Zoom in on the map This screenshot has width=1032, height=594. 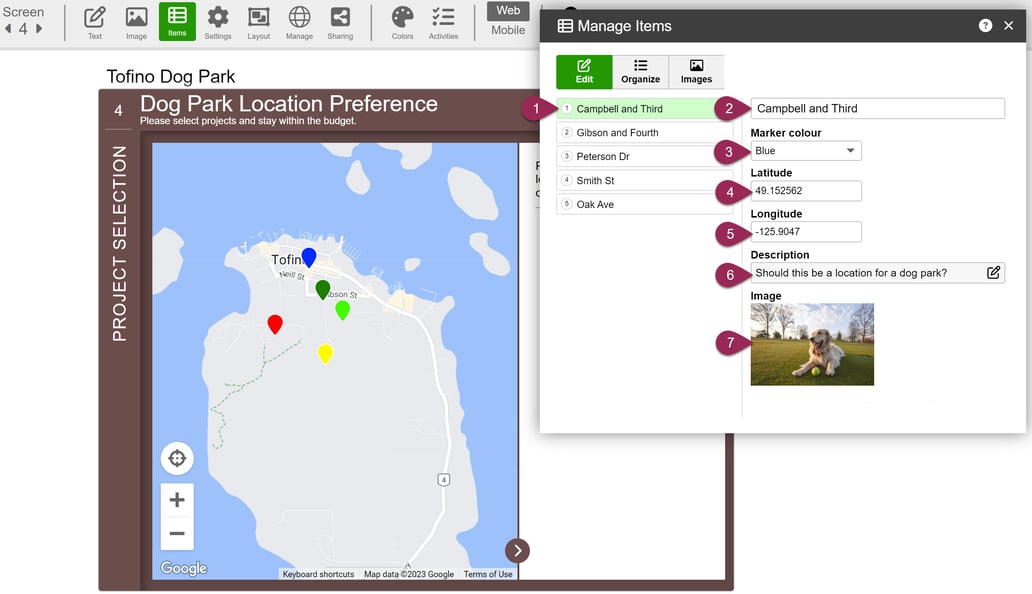[x=177, y=500]
